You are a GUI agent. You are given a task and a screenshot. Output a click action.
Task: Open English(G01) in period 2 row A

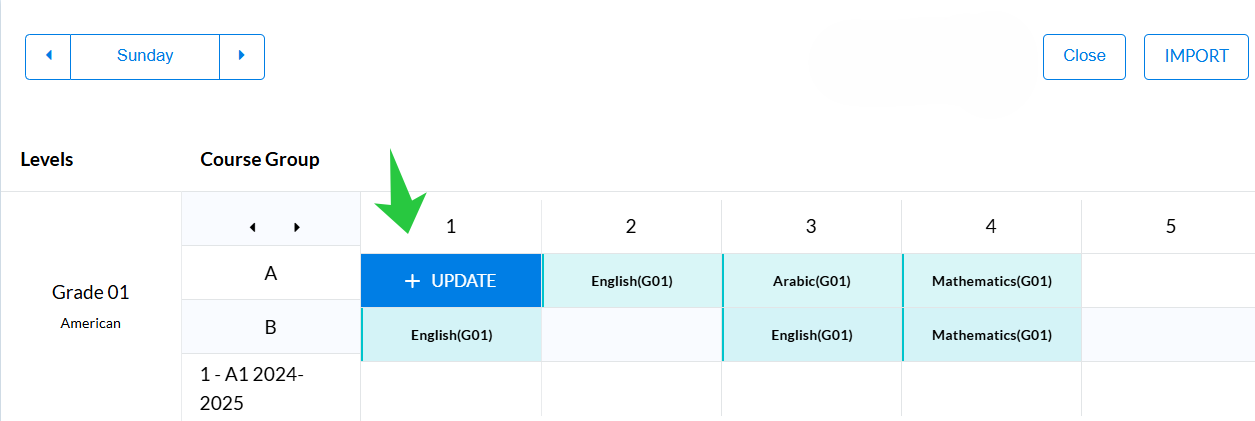coord(632,281)
